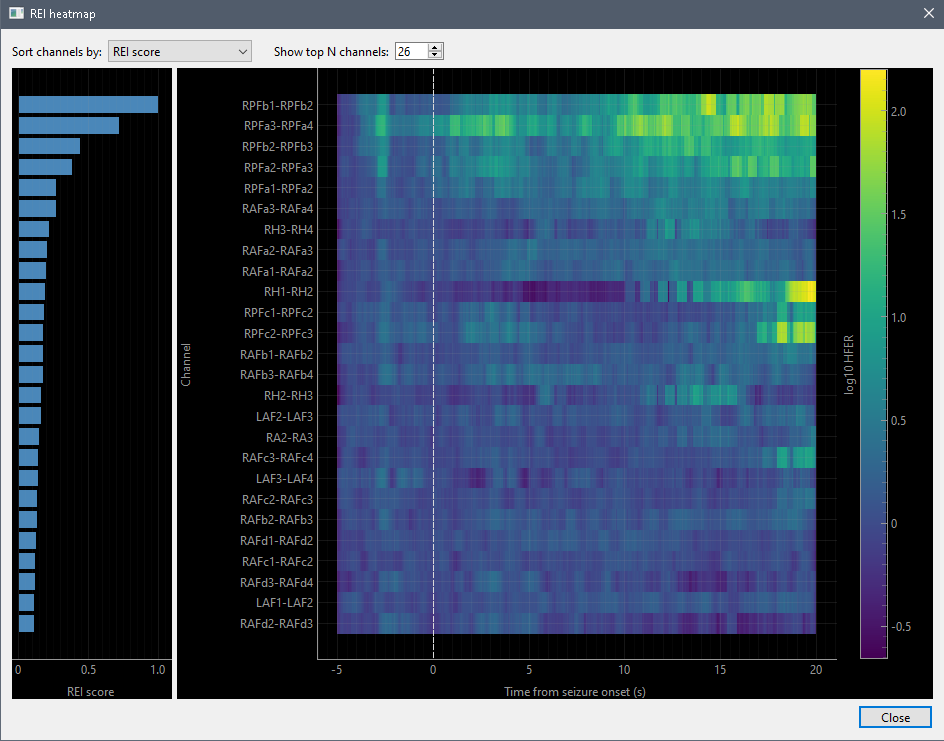Viewport: 944px width, 741px height.
Task: Click the bright yellow end of RH1-RH2 heatmap row
Action: coord(802,291)
